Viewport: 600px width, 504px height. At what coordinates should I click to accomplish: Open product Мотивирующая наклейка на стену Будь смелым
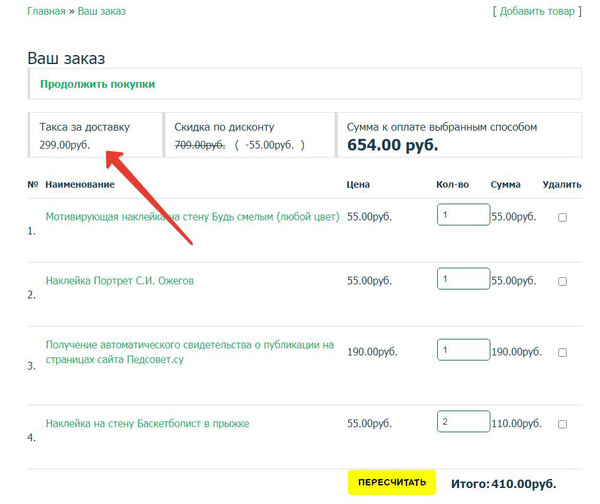click(192, 216)
